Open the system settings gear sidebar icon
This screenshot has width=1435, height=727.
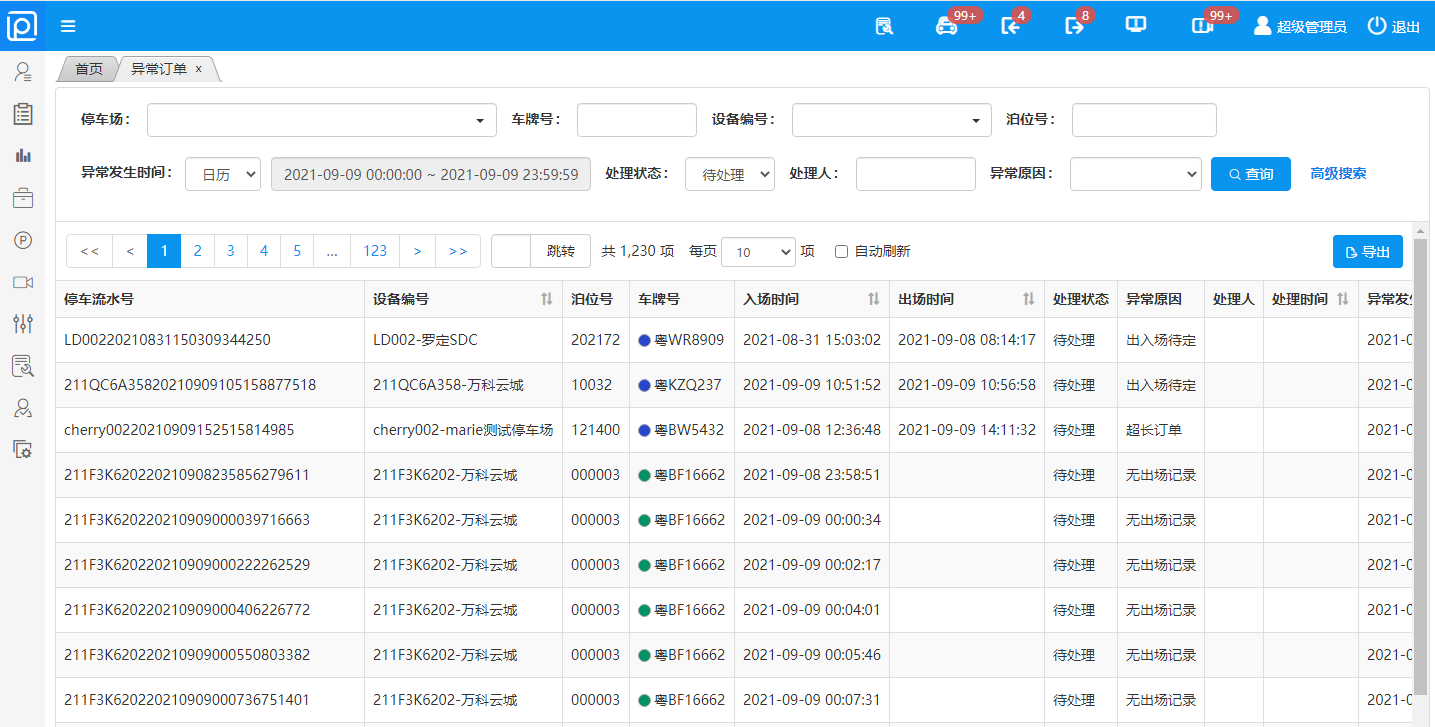22,449
